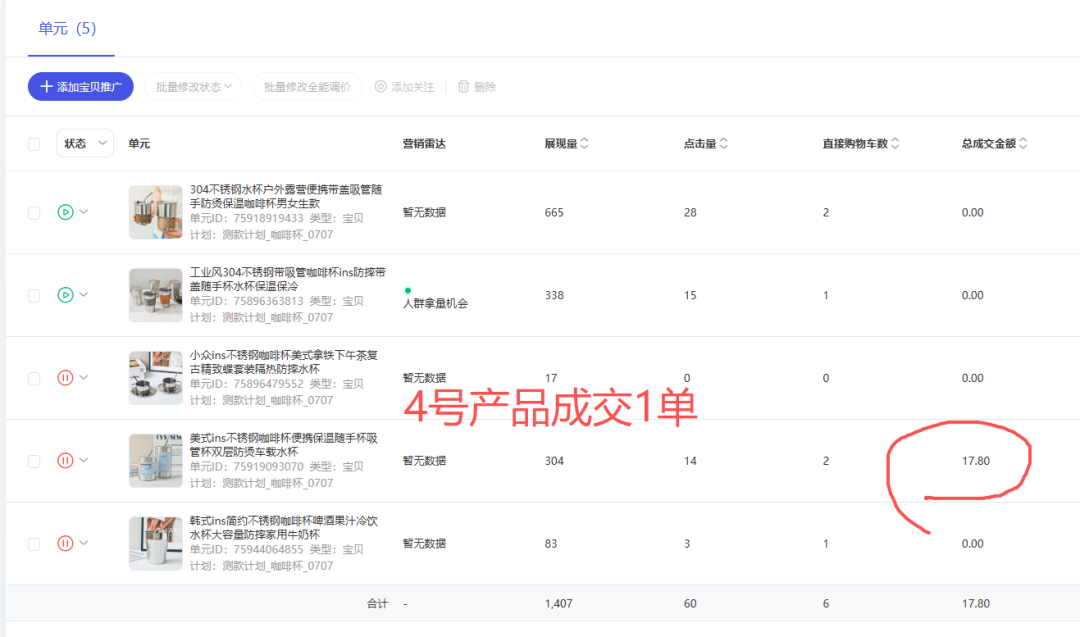
Task: Click the play status icon of first unit
Action: [65, 212]
